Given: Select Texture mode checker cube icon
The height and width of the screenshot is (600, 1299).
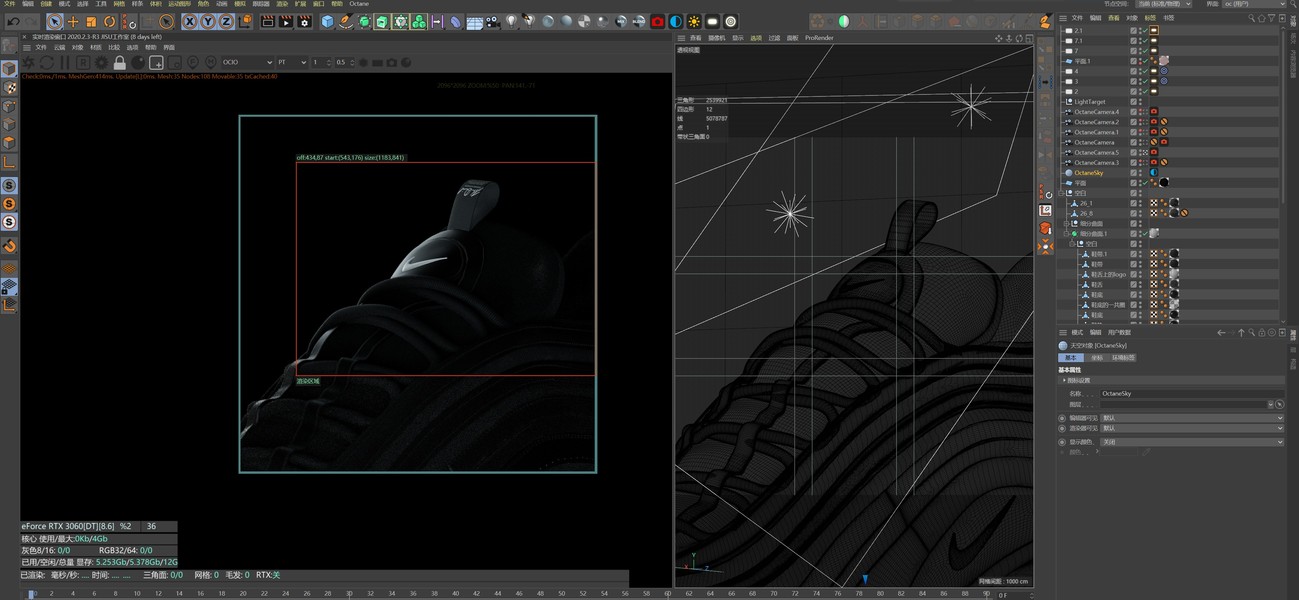Looking at the screenshot, I should (9, 87).
